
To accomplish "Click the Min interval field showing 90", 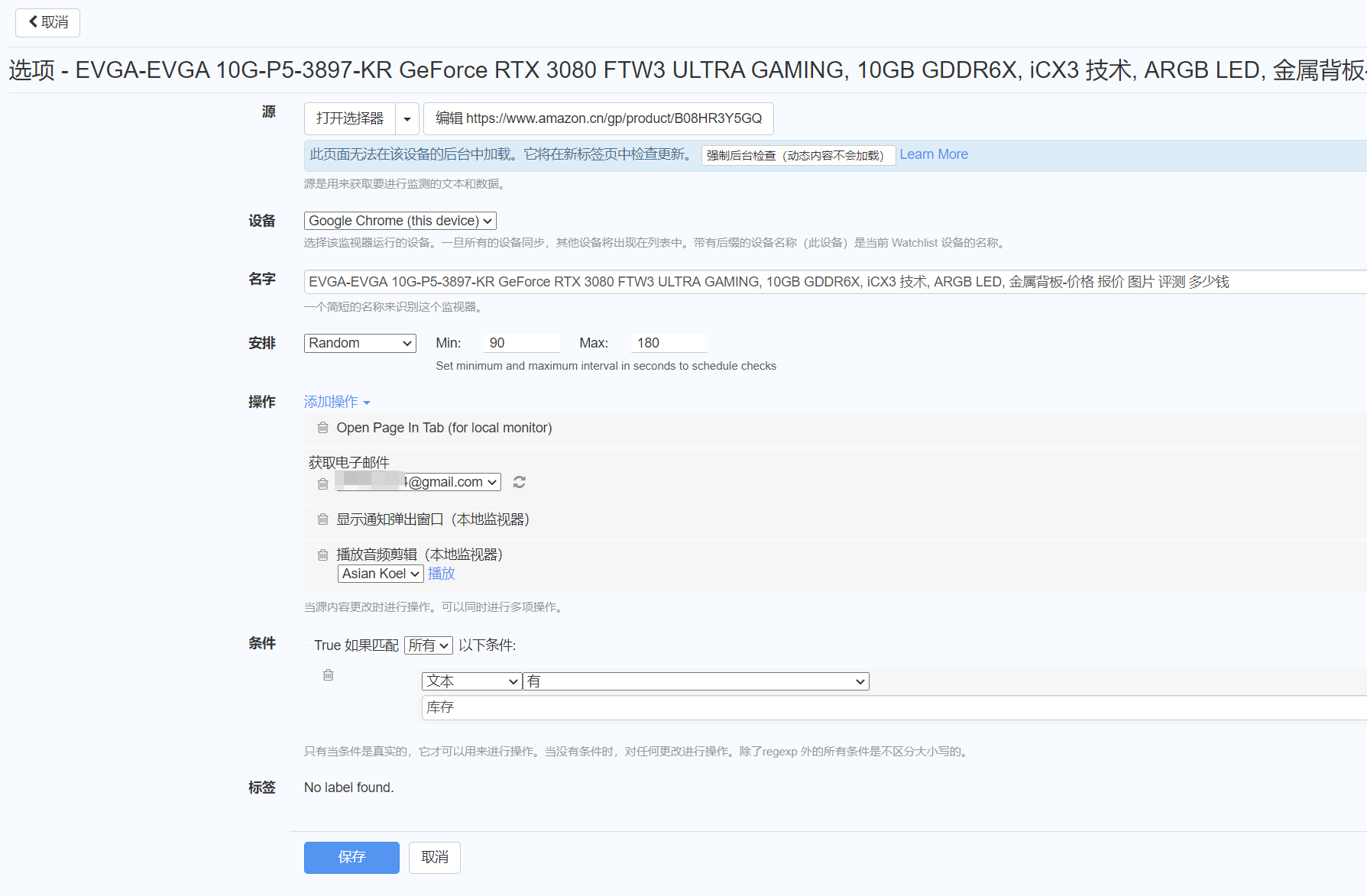I will 522,343.
